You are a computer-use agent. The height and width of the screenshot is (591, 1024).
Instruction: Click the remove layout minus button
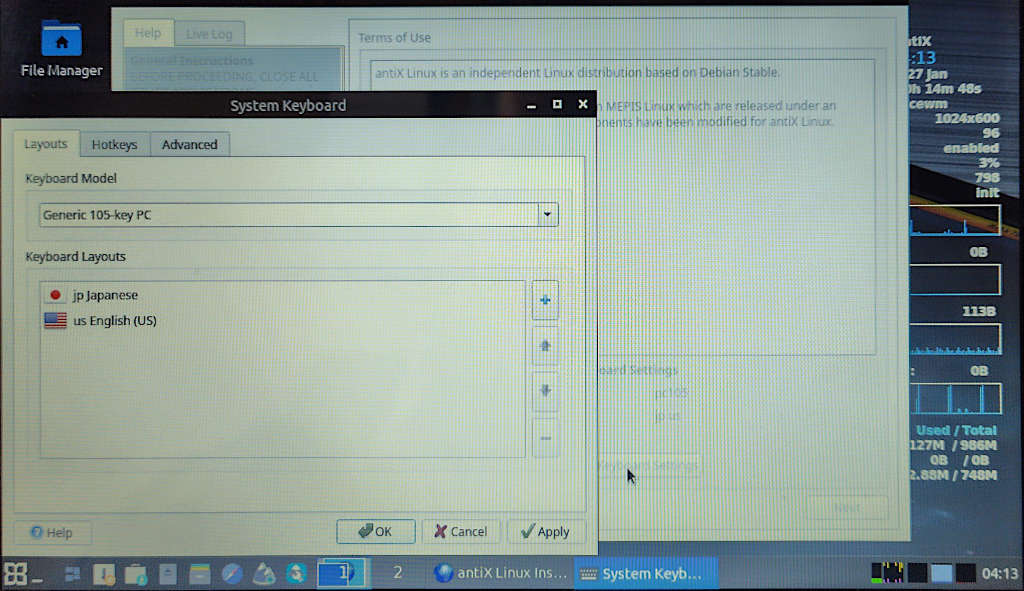[x=545, y=438]
